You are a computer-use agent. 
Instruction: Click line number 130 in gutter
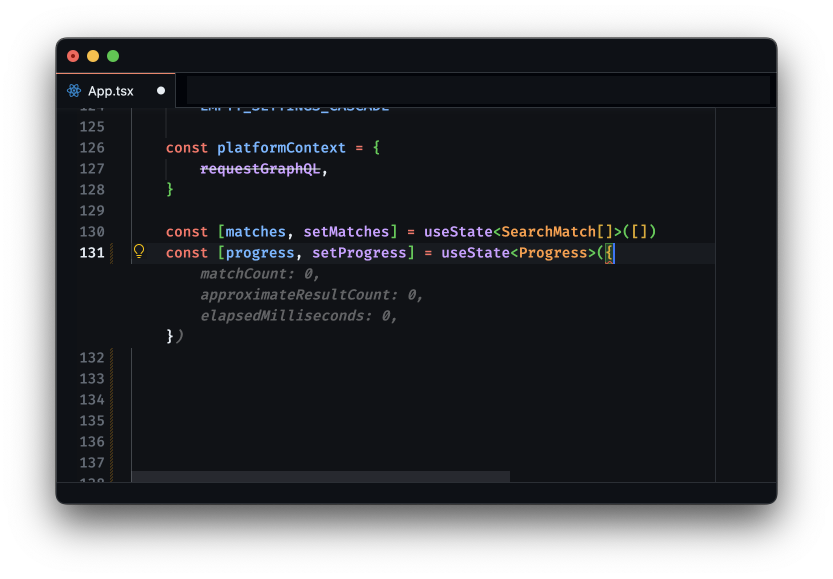pos(92,232)
